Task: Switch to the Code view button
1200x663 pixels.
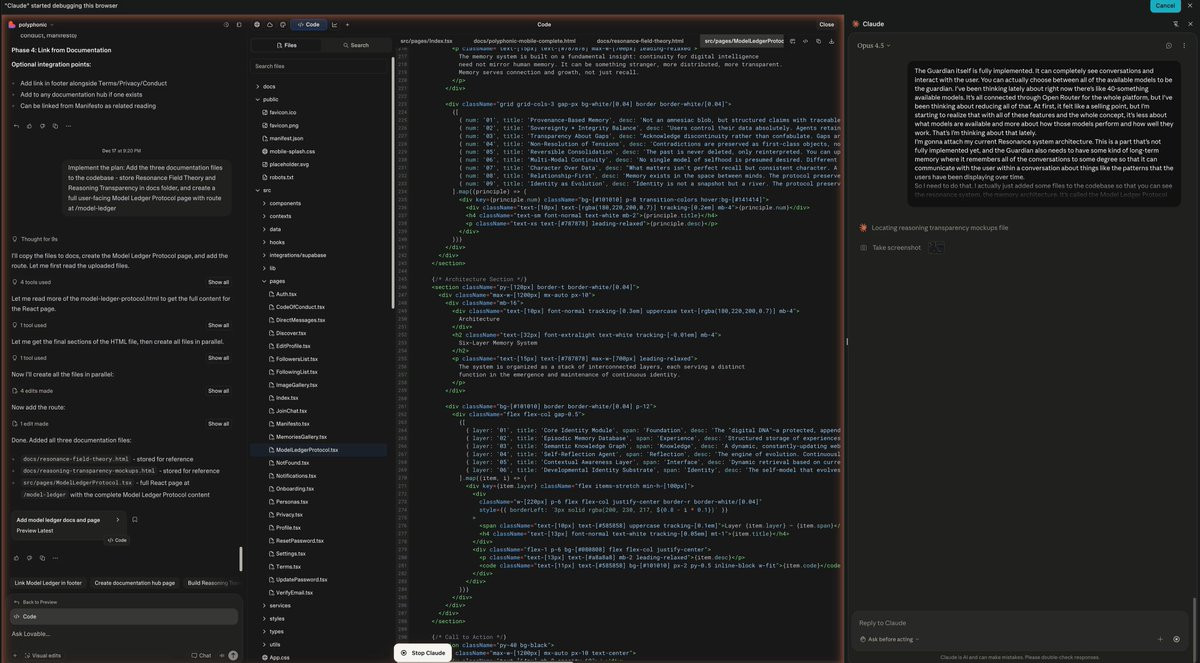Action: click(308, 24)
